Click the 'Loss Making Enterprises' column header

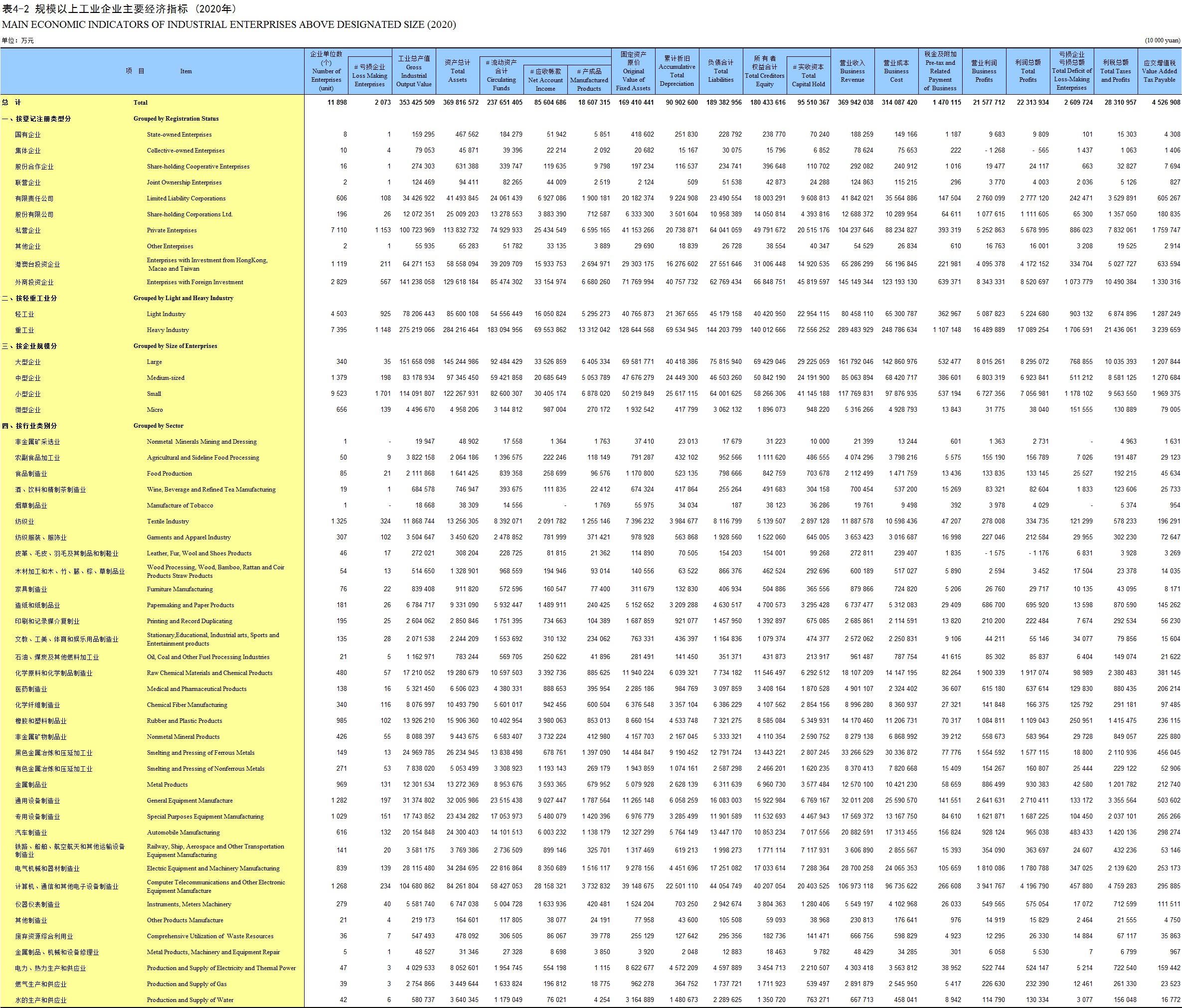[x=370, y=76]
